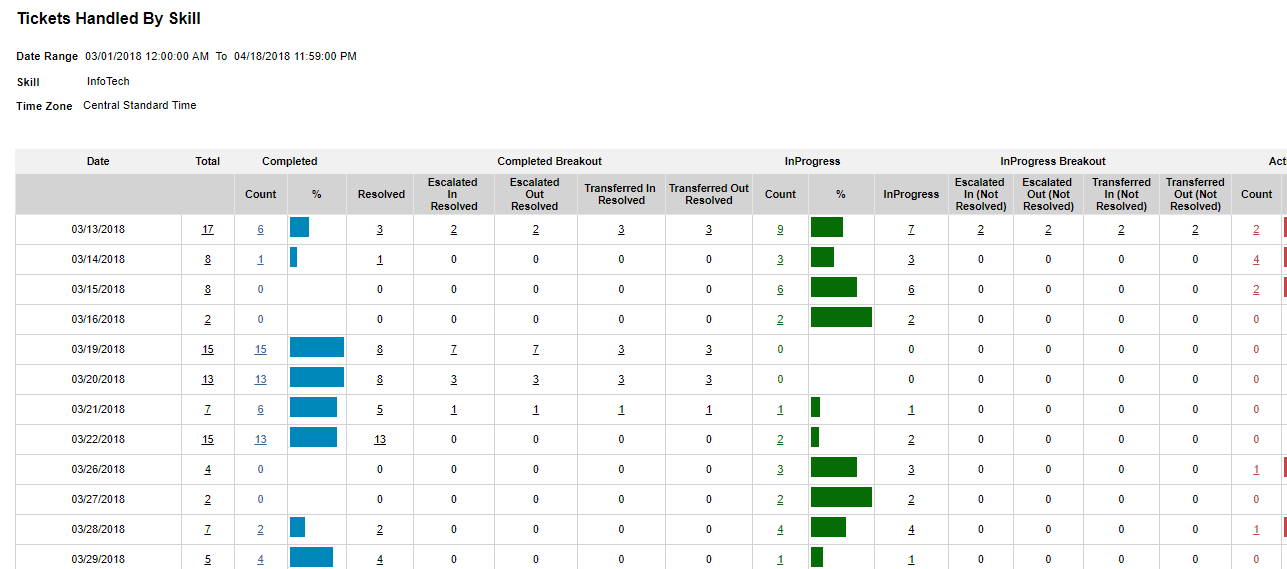Click InProgress count 9 for 03/13/2018
This screenshot has width=1287, height=569.
tap(780, 230)
